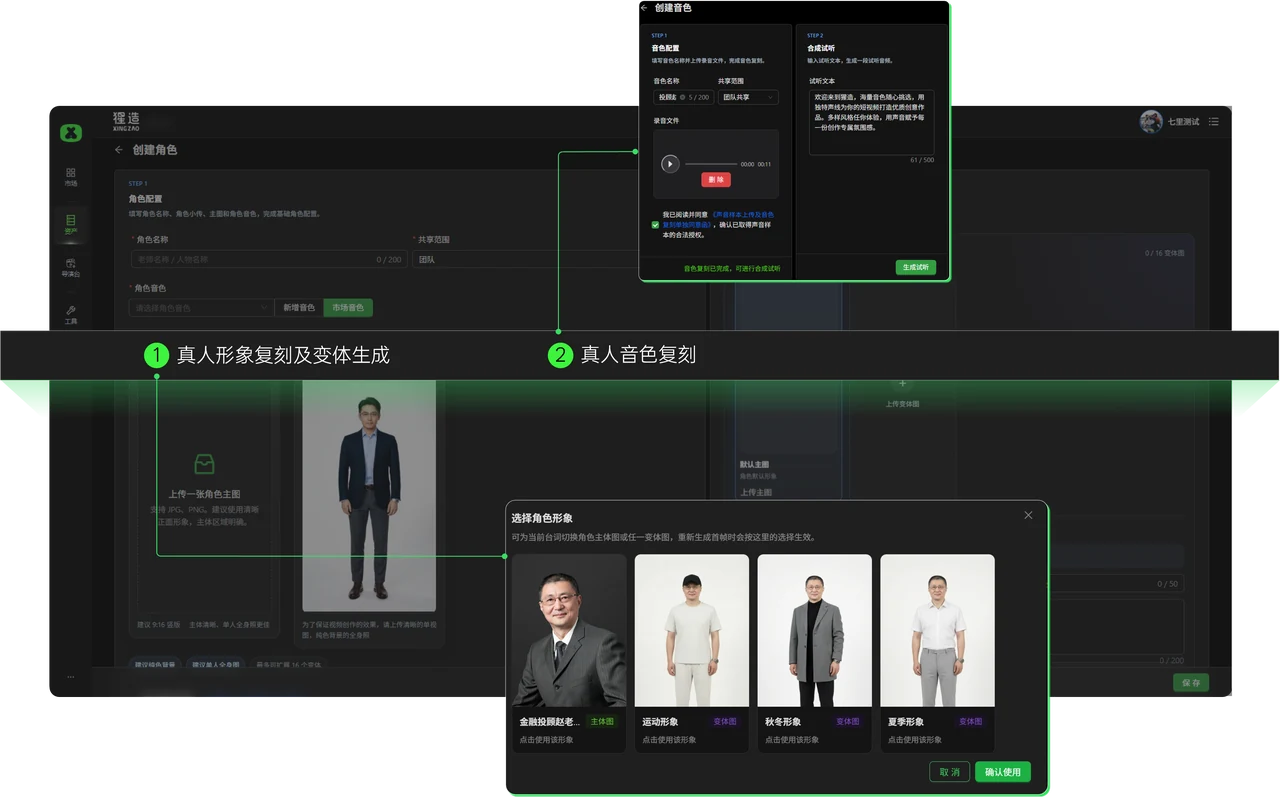Click 取消 in the dialog
The image size is (1280, 797).
tap(949, 772)
